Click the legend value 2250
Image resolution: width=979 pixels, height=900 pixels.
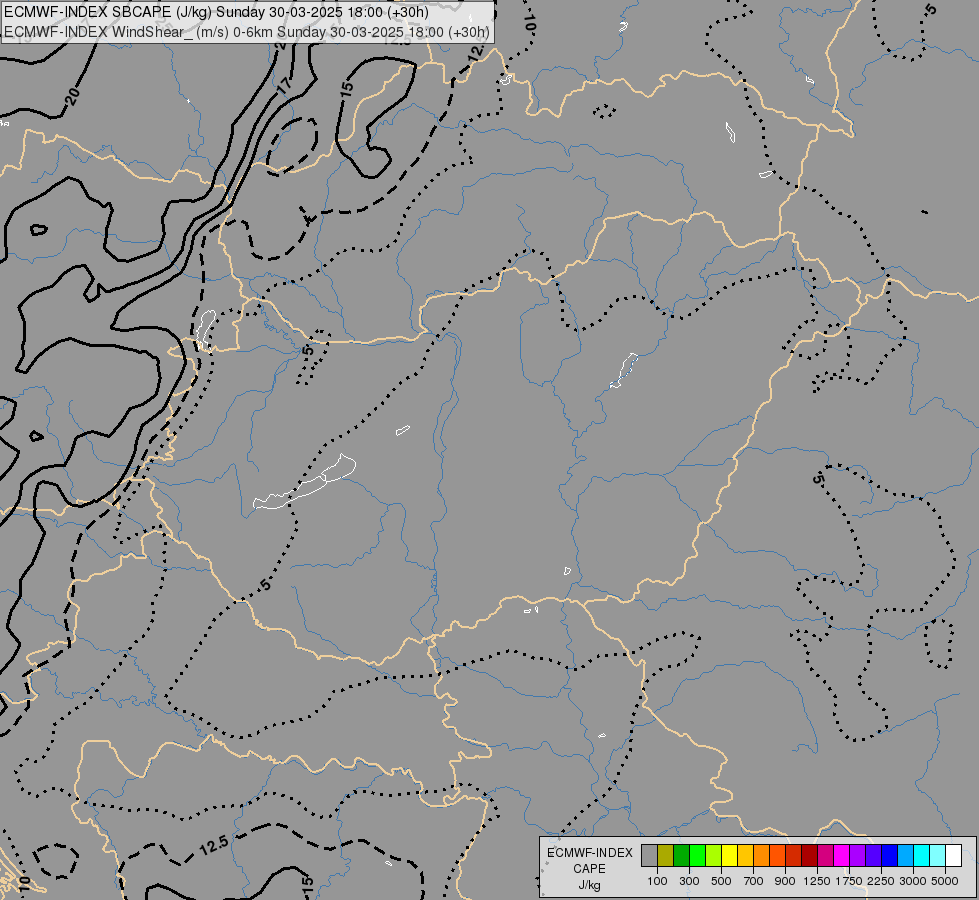pos(881,881)
